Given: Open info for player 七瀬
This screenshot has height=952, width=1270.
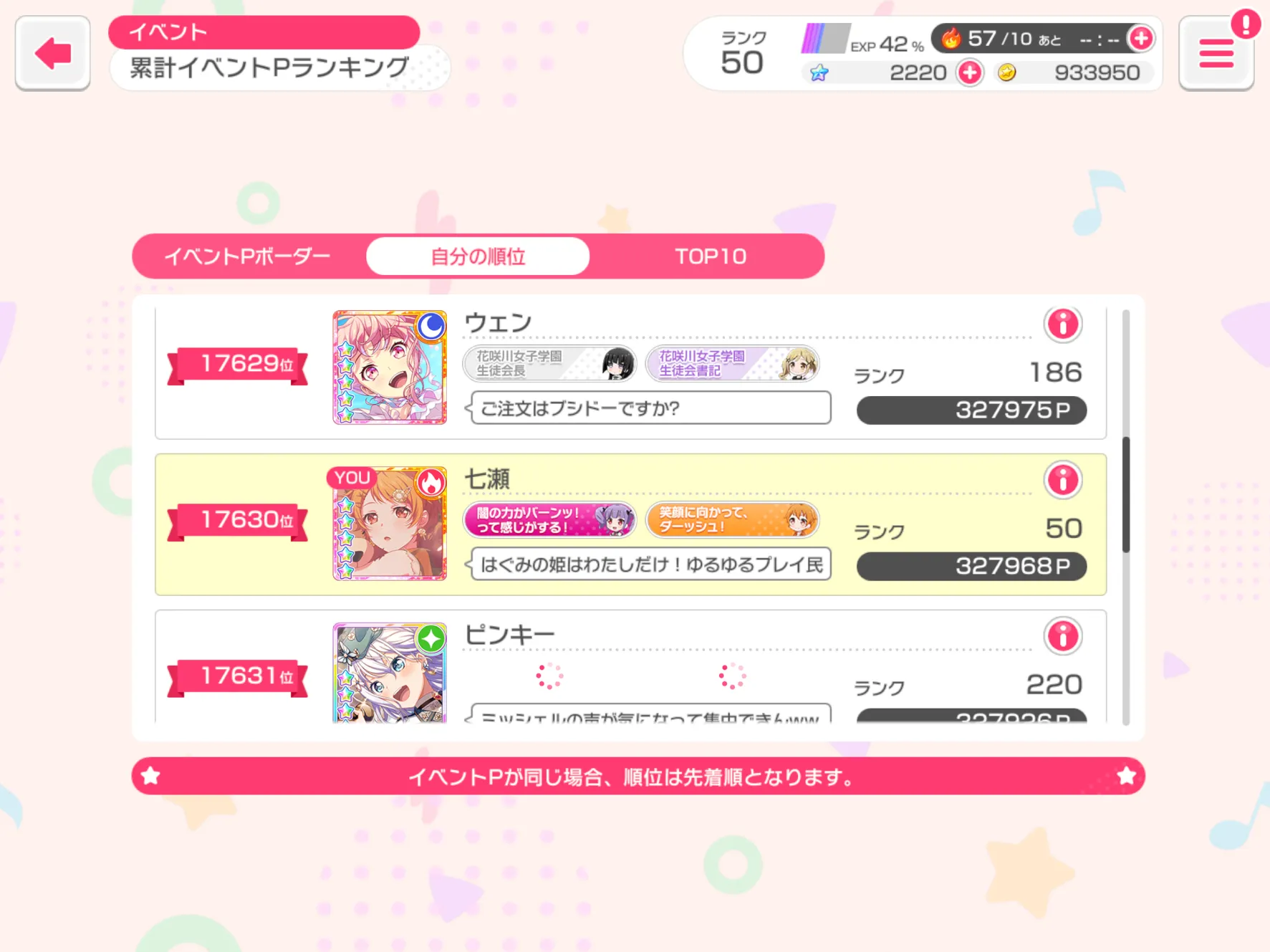Looking at the screenshot, I should tap(1062, 480).
